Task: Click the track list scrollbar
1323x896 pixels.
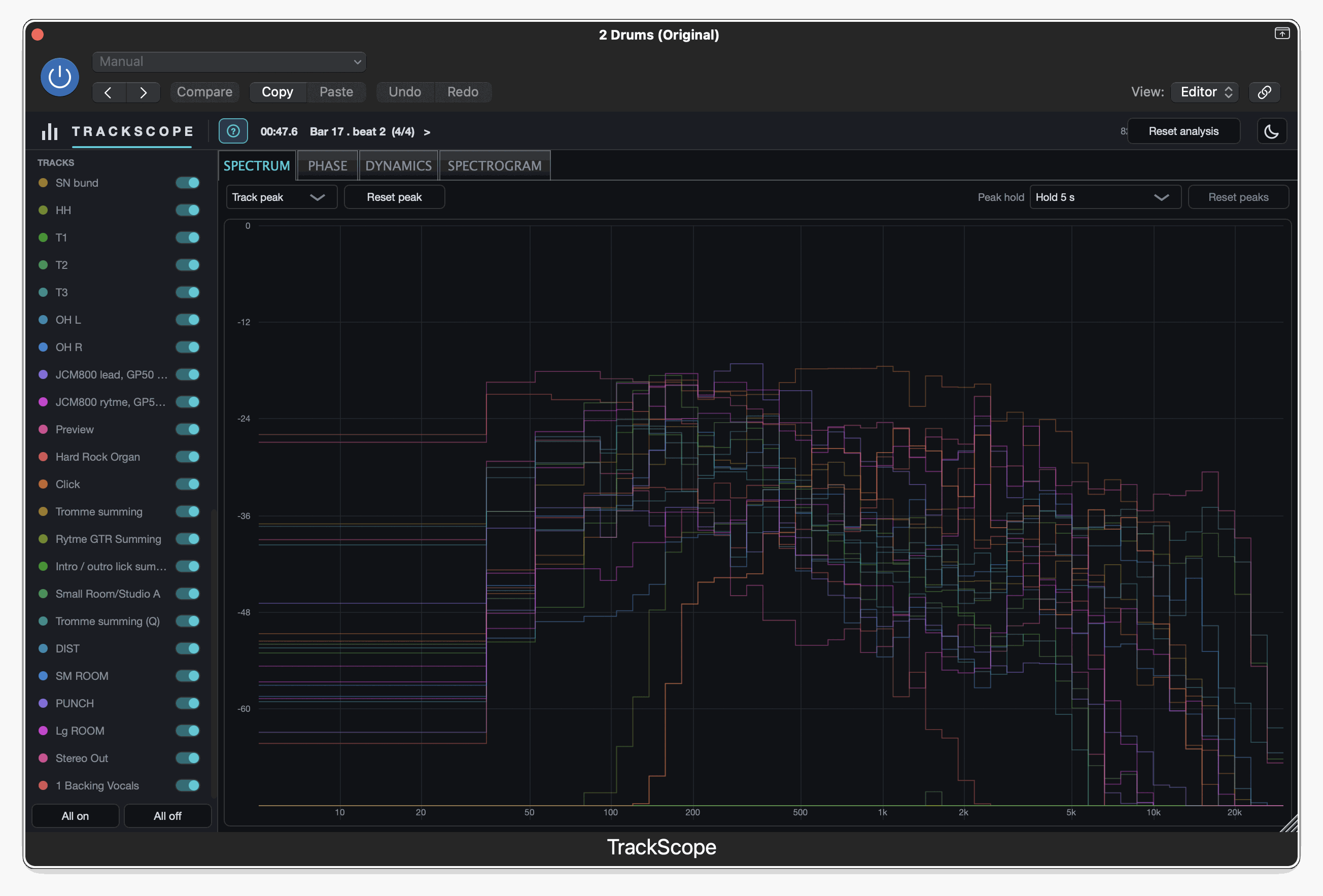Action: point(214,653)
